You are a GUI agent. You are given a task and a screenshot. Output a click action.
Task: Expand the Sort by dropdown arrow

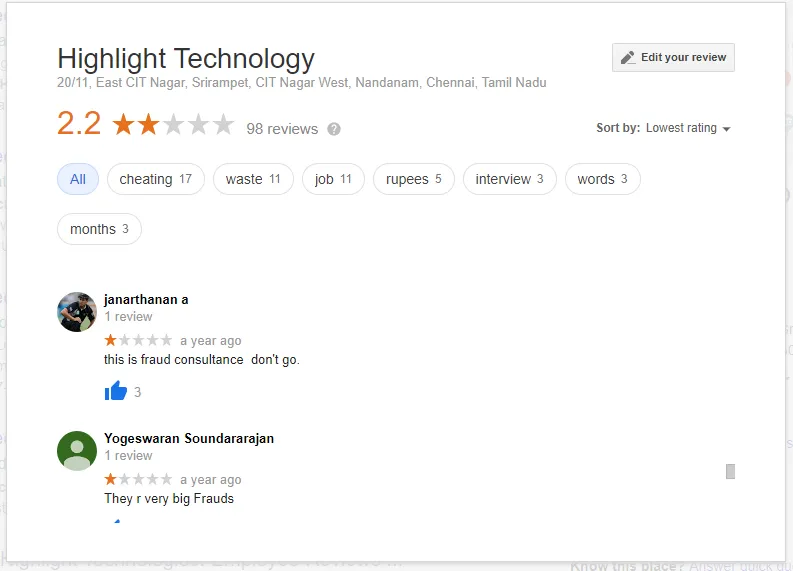point(727,129)
